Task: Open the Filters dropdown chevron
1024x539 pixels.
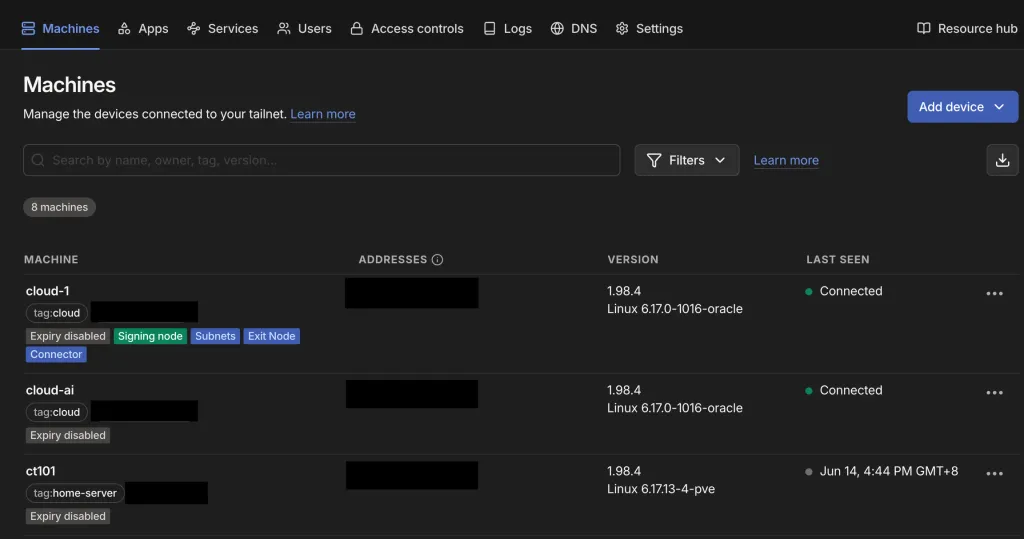Action: point(720,160)
